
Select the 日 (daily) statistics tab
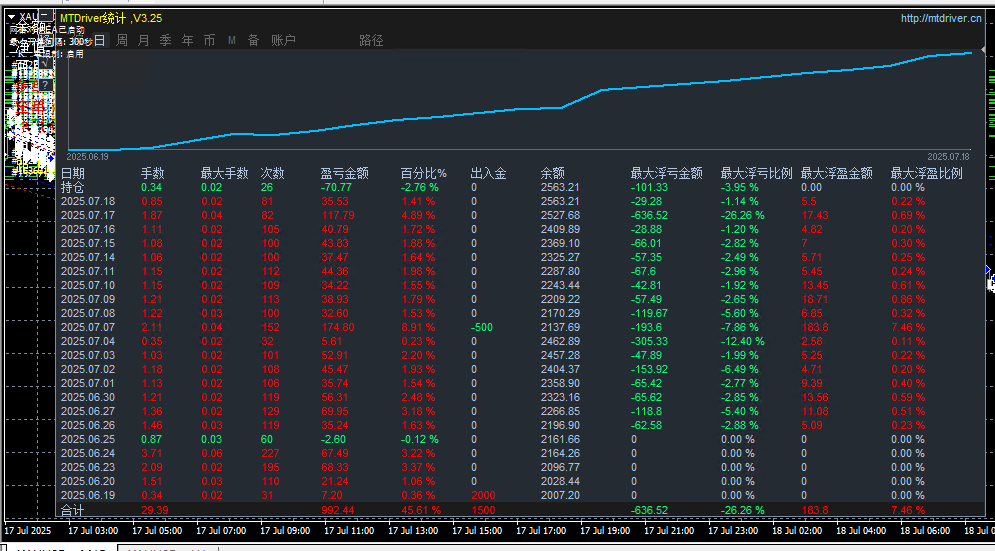pos(99,40)
